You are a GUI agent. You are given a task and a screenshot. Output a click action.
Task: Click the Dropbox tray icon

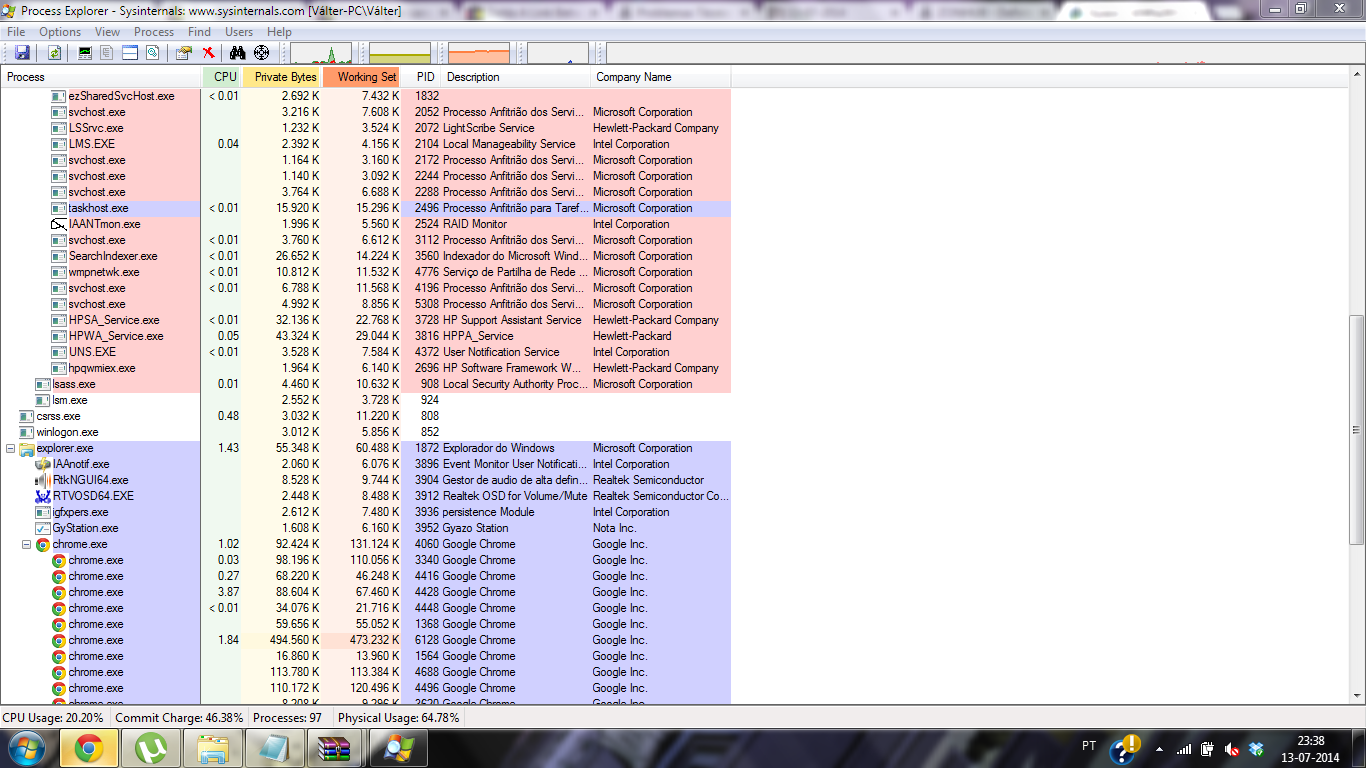[x=1257, y=749]
